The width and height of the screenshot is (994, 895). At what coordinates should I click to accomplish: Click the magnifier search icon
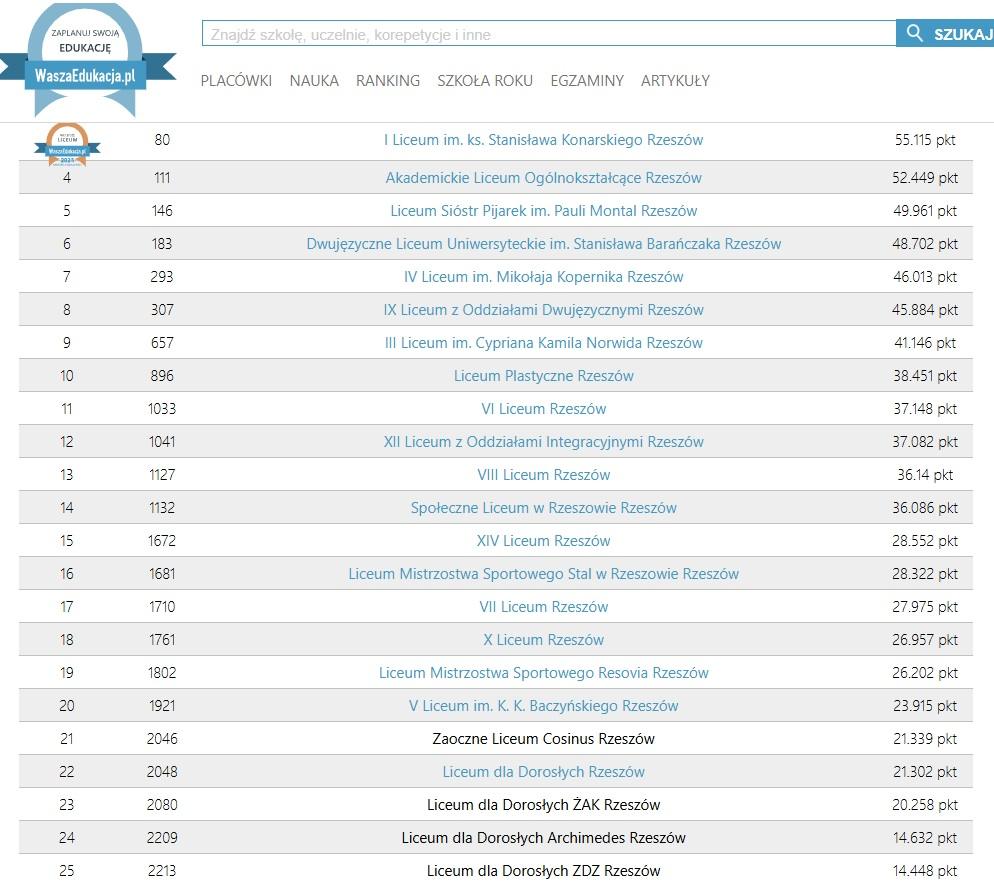point(914,34)
